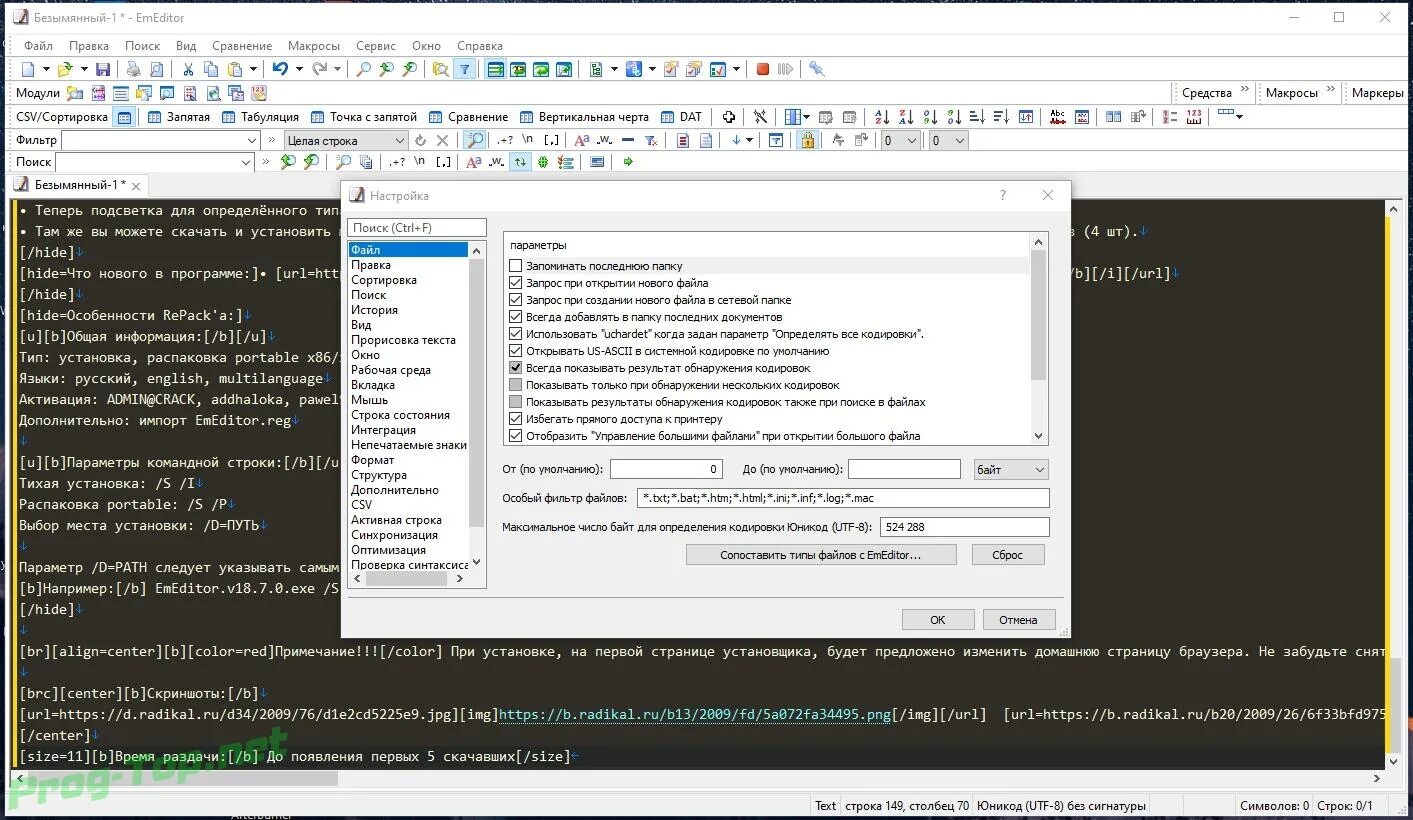The width and height of the screenshot is (1413, 820).
Task: Open the Сервис menu
Action: [x=376, y=46]
